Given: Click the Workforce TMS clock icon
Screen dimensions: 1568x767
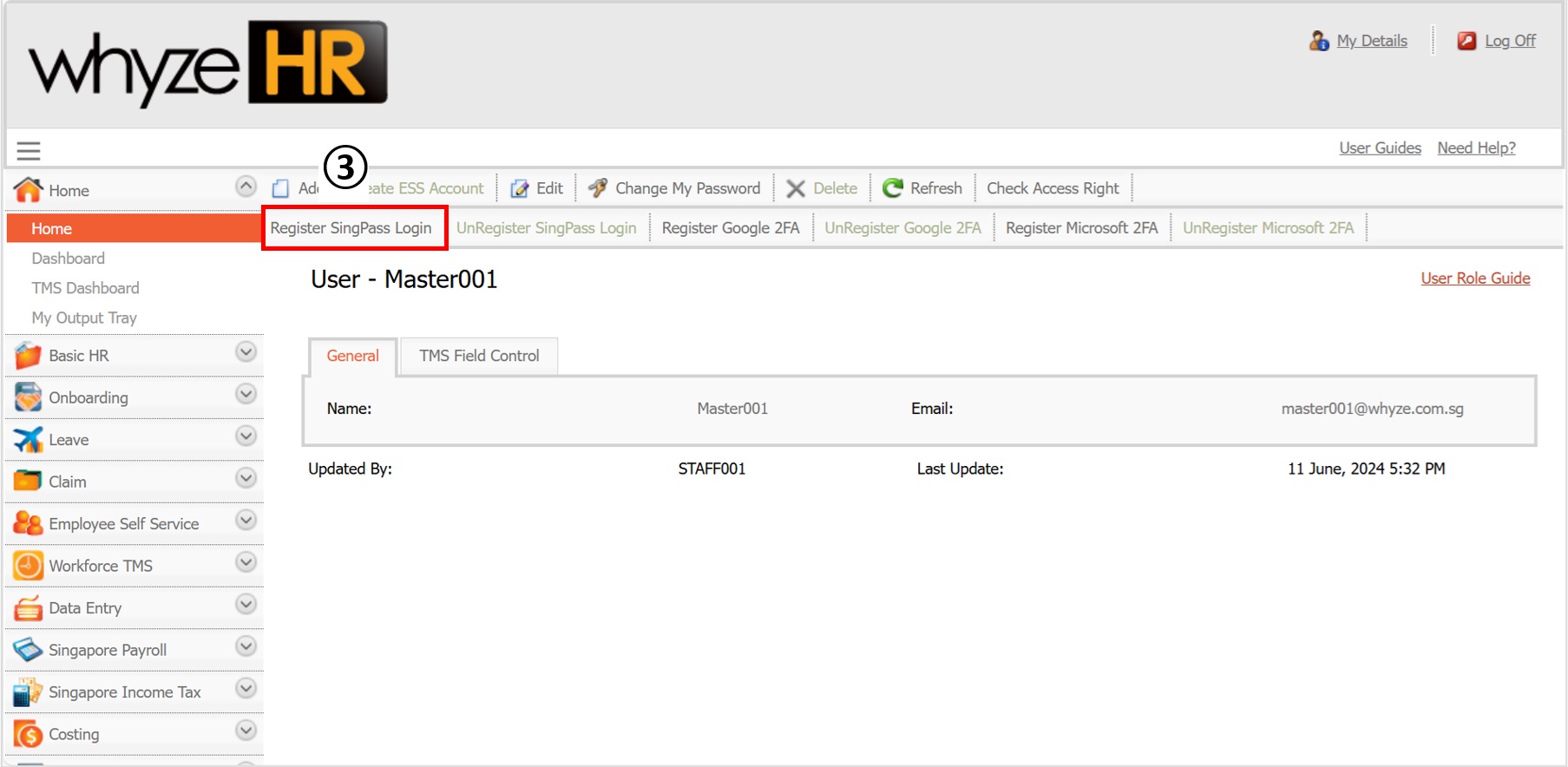Looking at the screenshot, I should (x=28, y=566).
